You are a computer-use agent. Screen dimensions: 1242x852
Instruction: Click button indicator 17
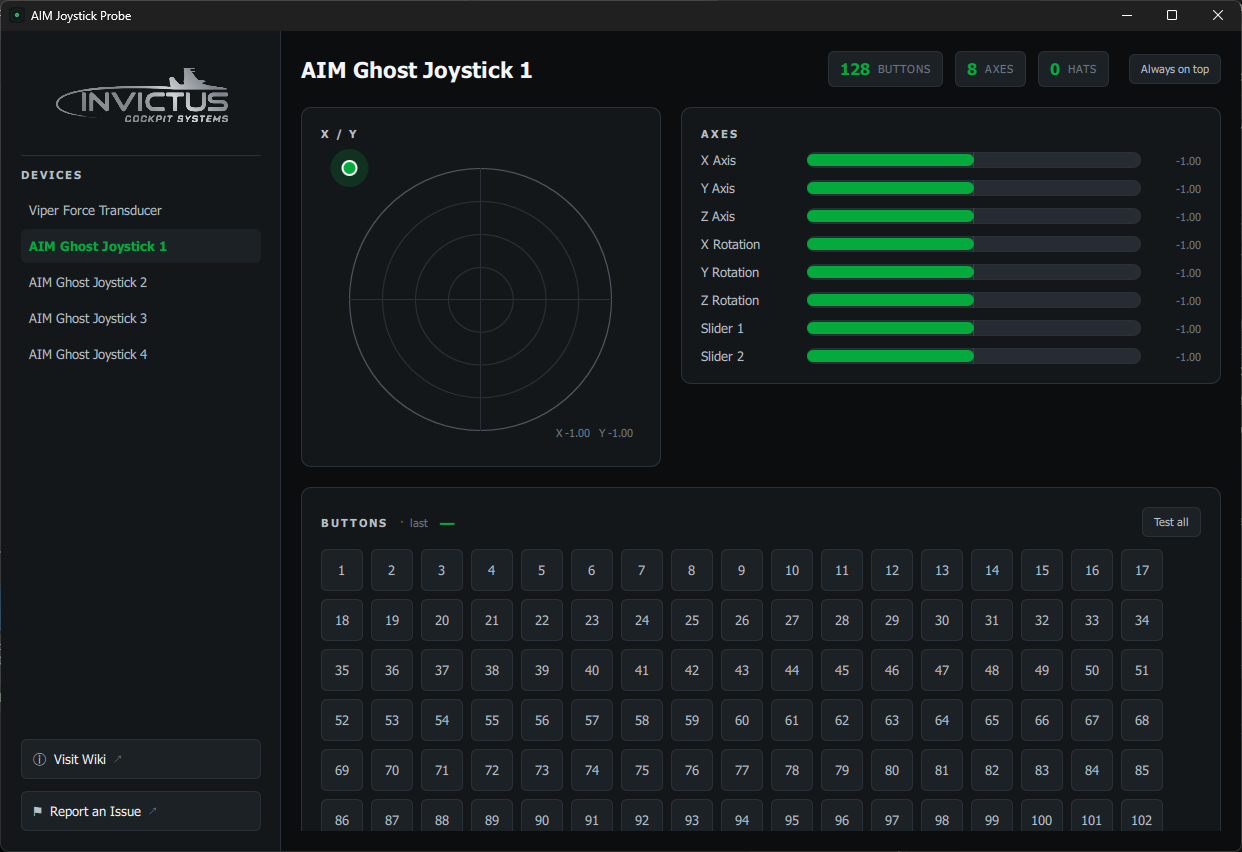[1142, 570]
